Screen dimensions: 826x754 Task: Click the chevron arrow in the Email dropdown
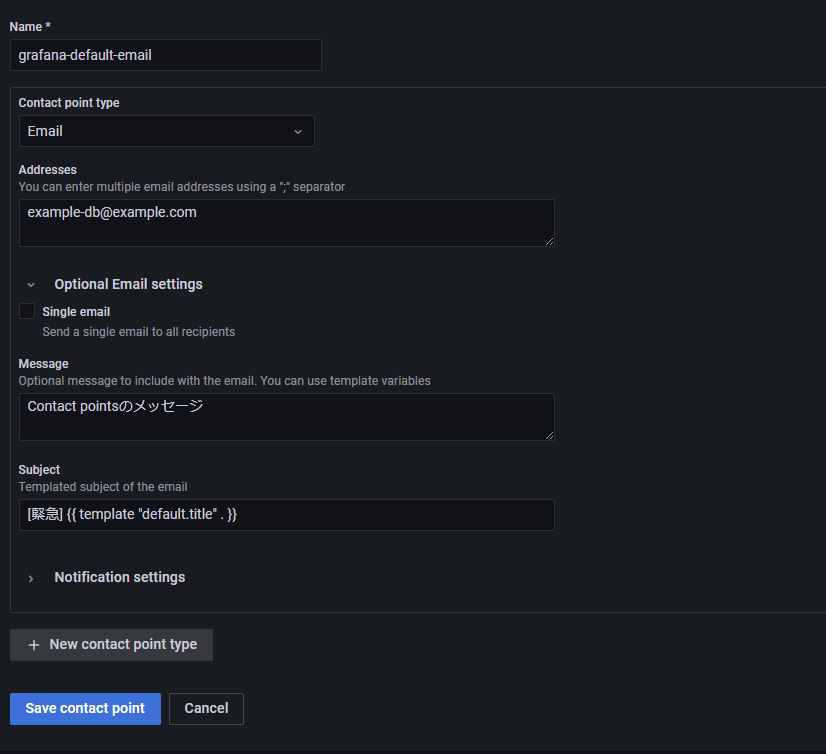(x=298, y=132)
